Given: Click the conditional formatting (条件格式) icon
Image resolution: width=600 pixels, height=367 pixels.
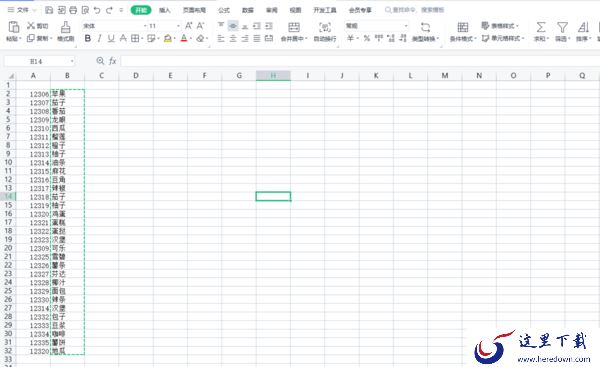Looking at the screenshot, I should (463, 27).
